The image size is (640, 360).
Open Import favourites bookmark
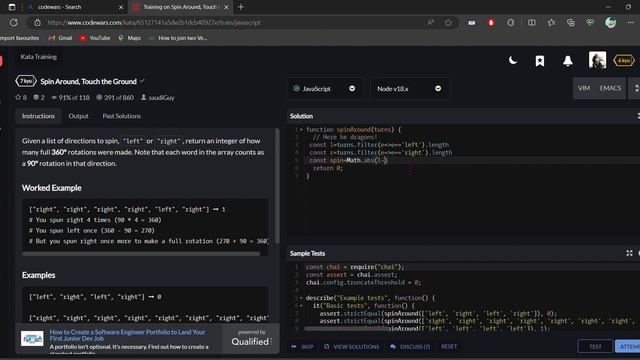(20, 38)
